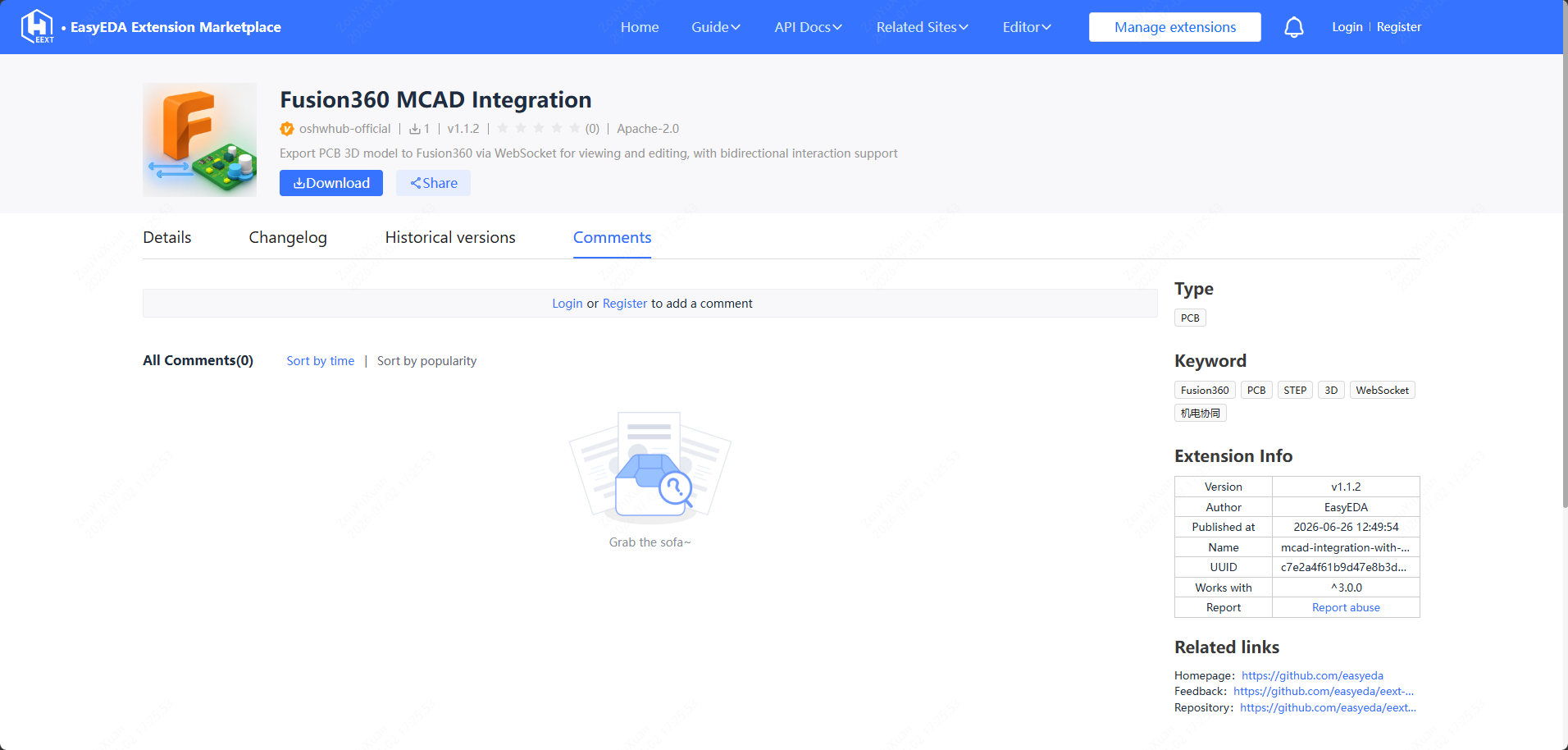This screenshot has height=750, width=1568.
Task: Switch to the Changelog tab
Action: (x=288, y=237)
